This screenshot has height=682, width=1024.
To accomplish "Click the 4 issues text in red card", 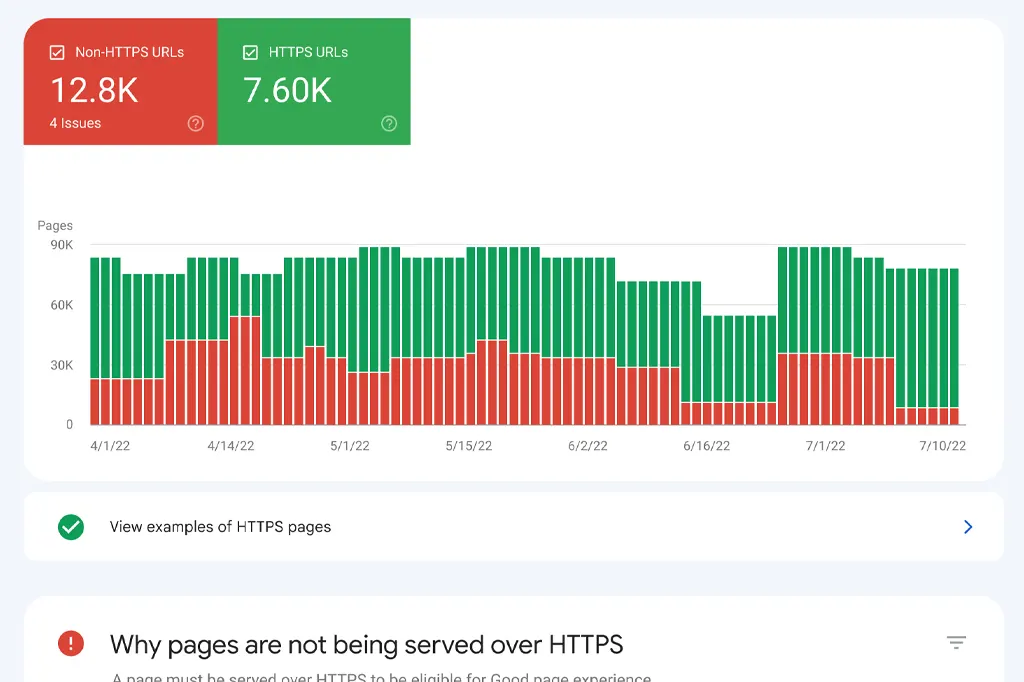I will coord(75,124).
